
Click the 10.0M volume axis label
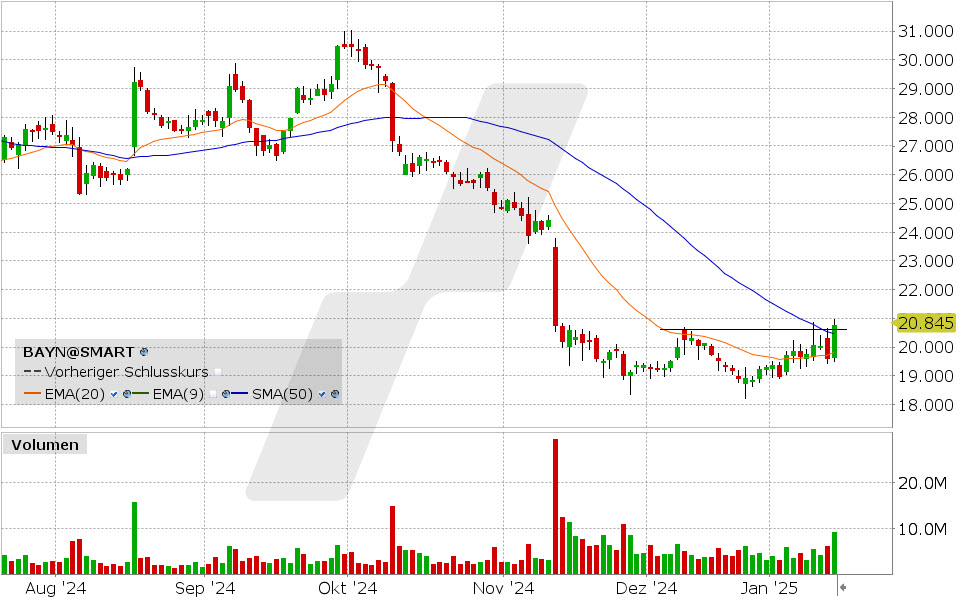tap(922, 529)
